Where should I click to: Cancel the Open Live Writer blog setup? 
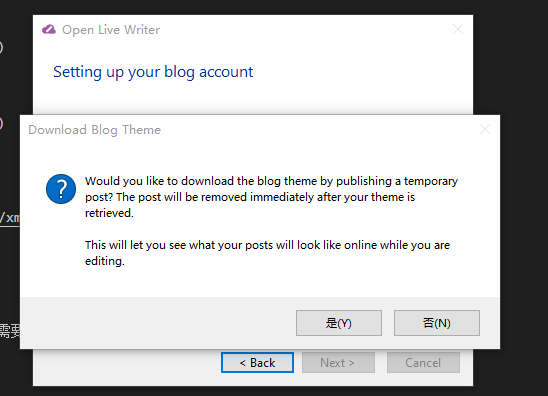(423, 362)
